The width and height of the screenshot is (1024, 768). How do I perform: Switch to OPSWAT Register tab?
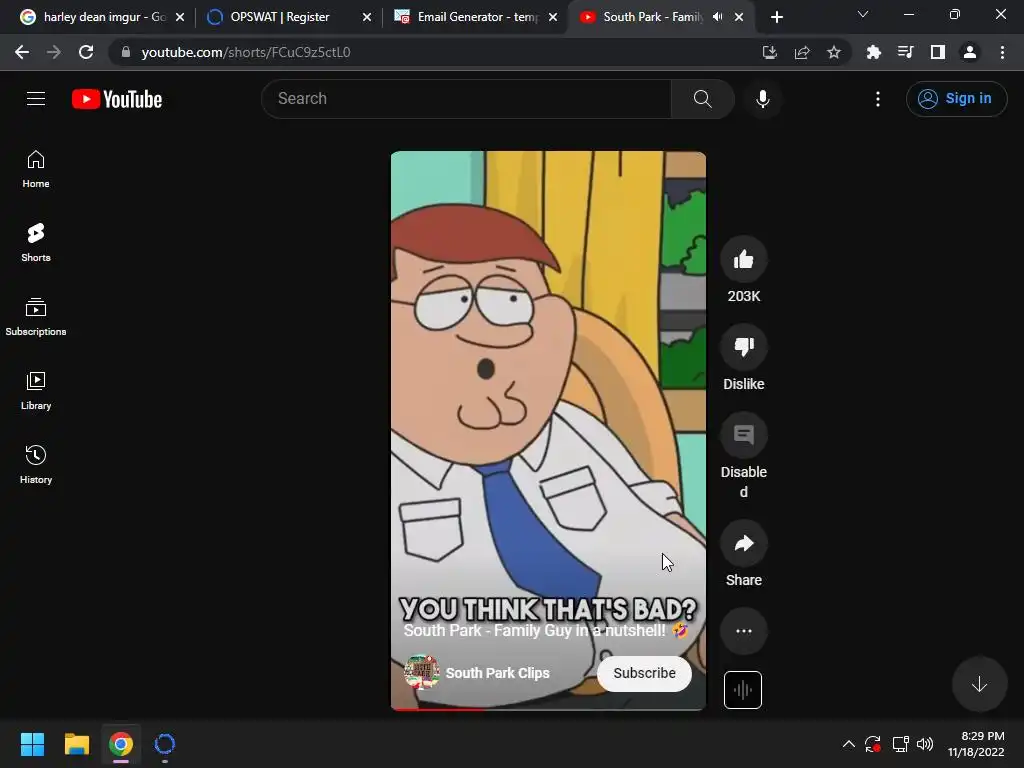coord(281,17)
